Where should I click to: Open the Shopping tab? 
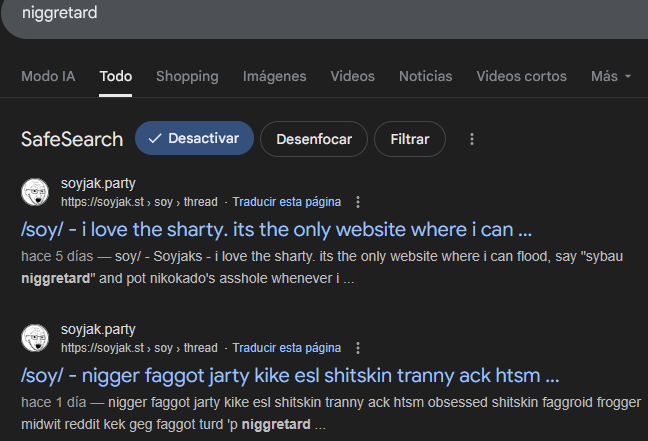[187, 76]
